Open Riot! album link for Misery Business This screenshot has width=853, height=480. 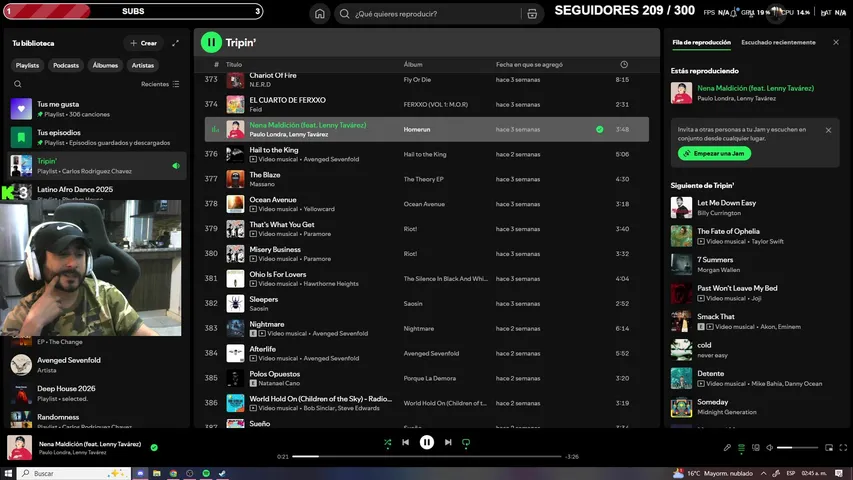point(410,254)
